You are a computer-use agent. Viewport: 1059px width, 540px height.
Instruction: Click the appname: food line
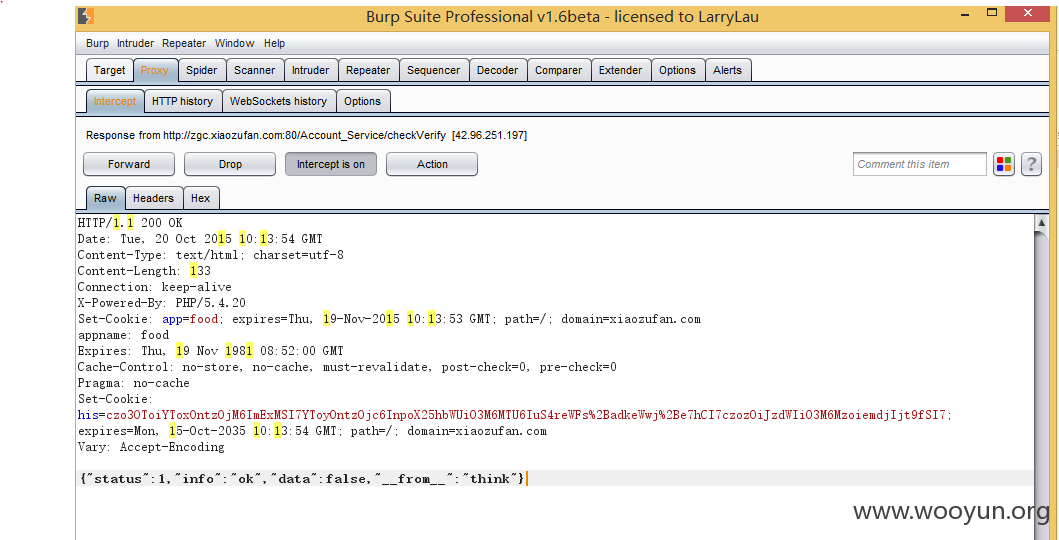[x=124, y=335]
